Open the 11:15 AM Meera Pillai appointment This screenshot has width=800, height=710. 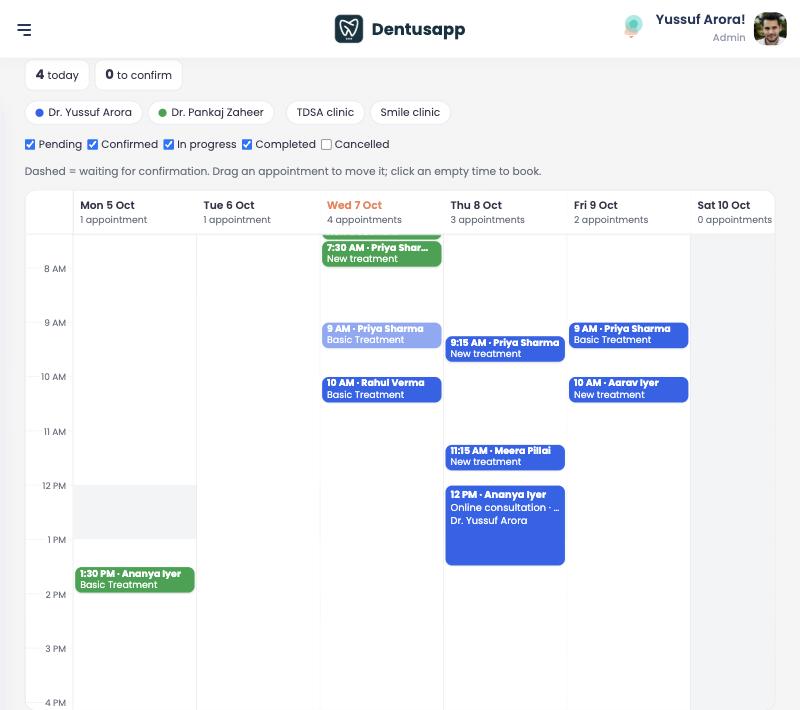point(505,457)
